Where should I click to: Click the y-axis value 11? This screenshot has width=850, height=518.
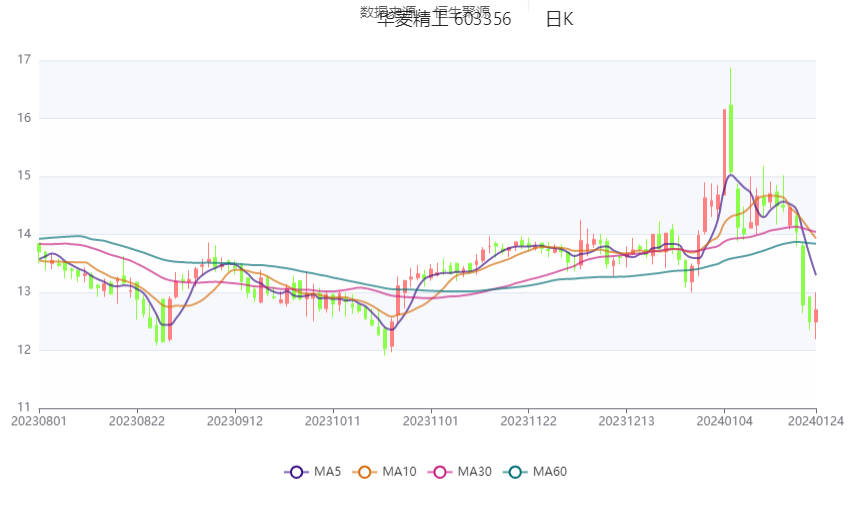tap(24, 407)
